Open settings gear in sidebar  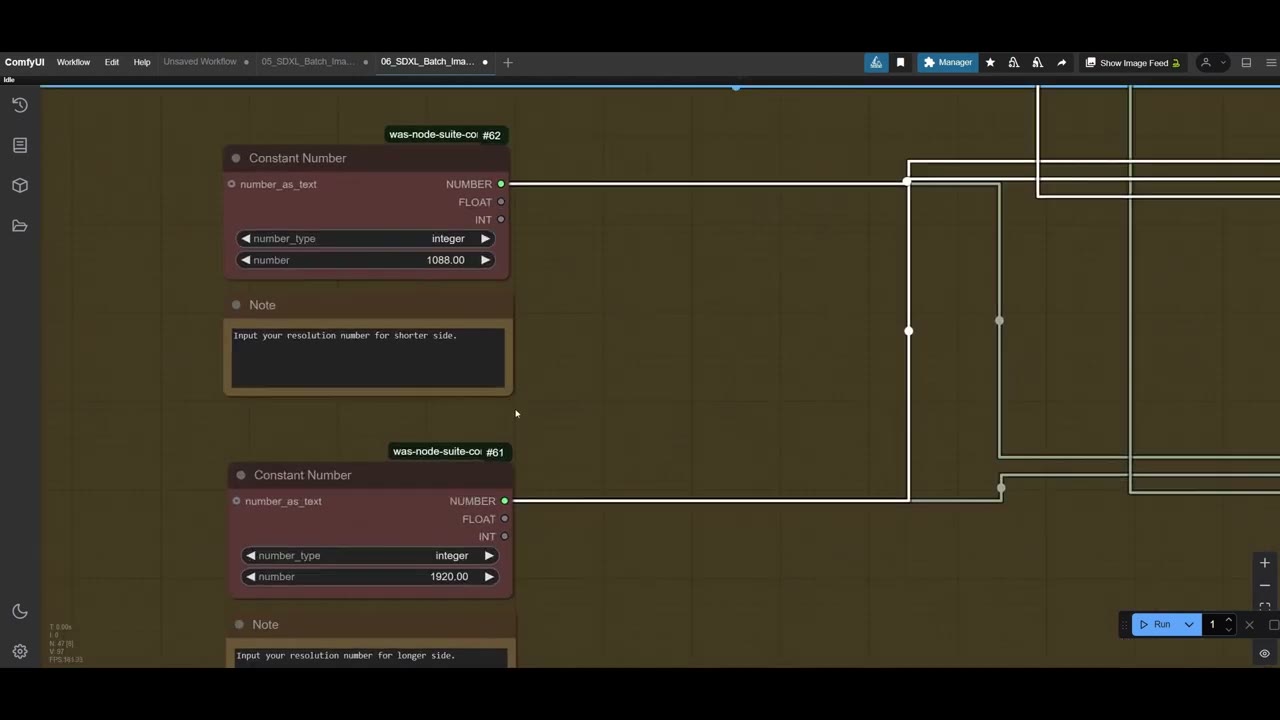19,652
